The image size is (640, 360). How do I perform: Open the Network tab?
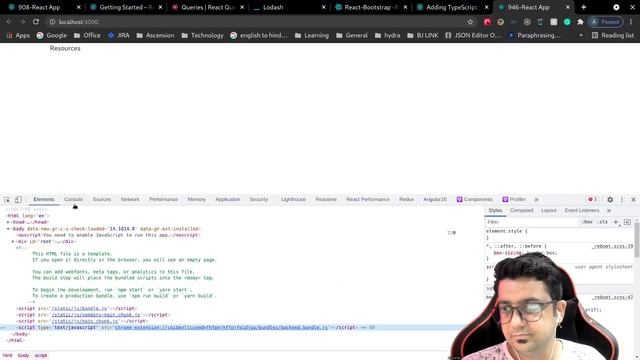(x=130, y=200)
